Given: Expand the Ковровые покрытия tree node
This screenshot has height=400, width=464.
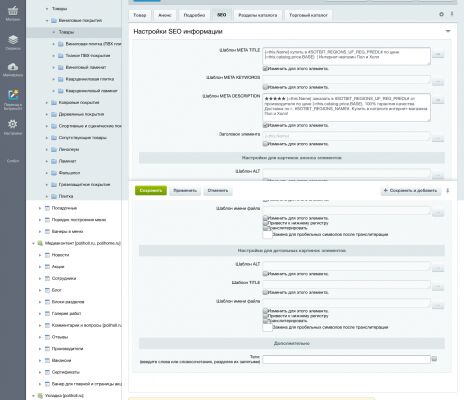Looking at the screenshot, I should pos(47,103).
